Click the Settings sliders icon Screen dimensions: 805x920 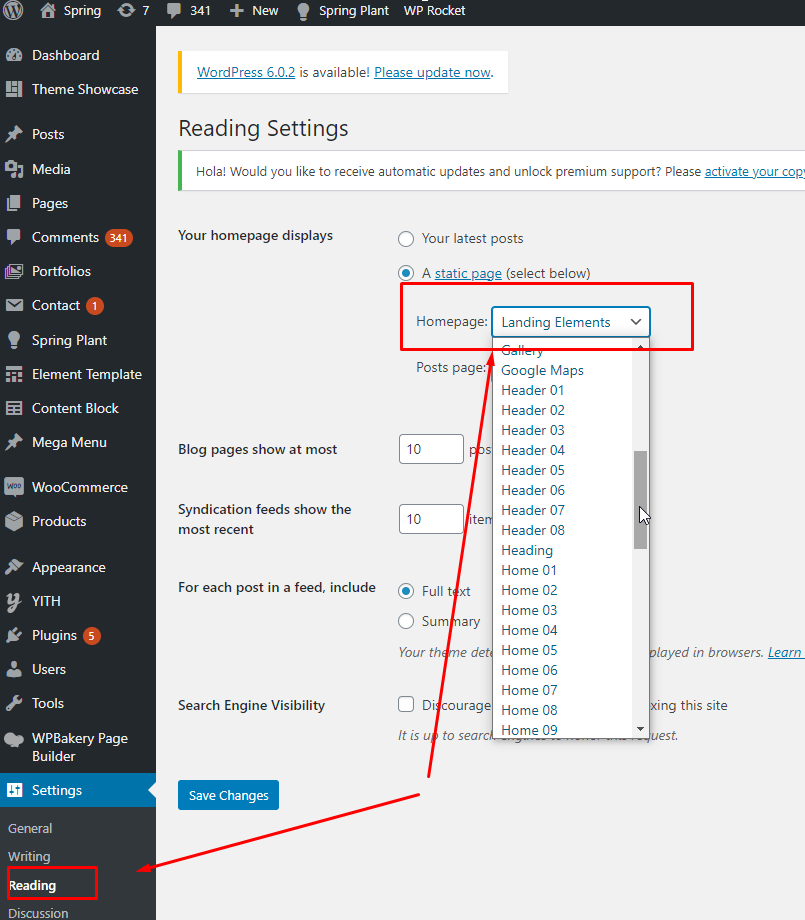14,790
